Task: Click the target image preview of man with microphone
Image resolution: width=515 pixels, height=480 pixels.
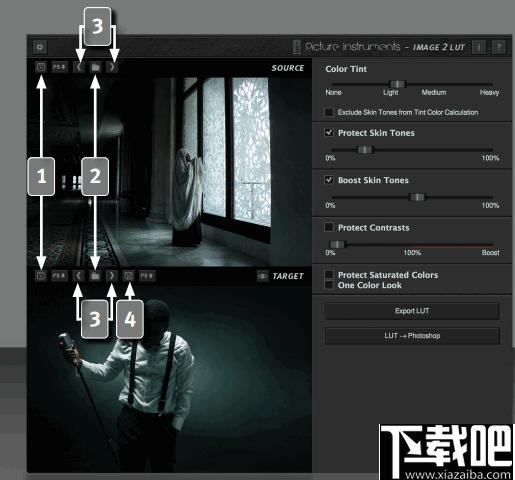Action: click(169, 378)
